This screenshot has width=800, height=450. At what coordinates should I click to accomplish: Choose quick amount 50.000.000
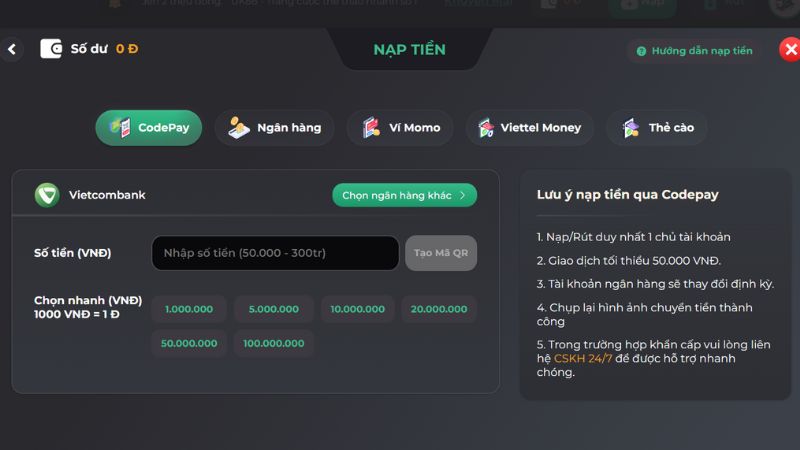[x=189, y=343]
